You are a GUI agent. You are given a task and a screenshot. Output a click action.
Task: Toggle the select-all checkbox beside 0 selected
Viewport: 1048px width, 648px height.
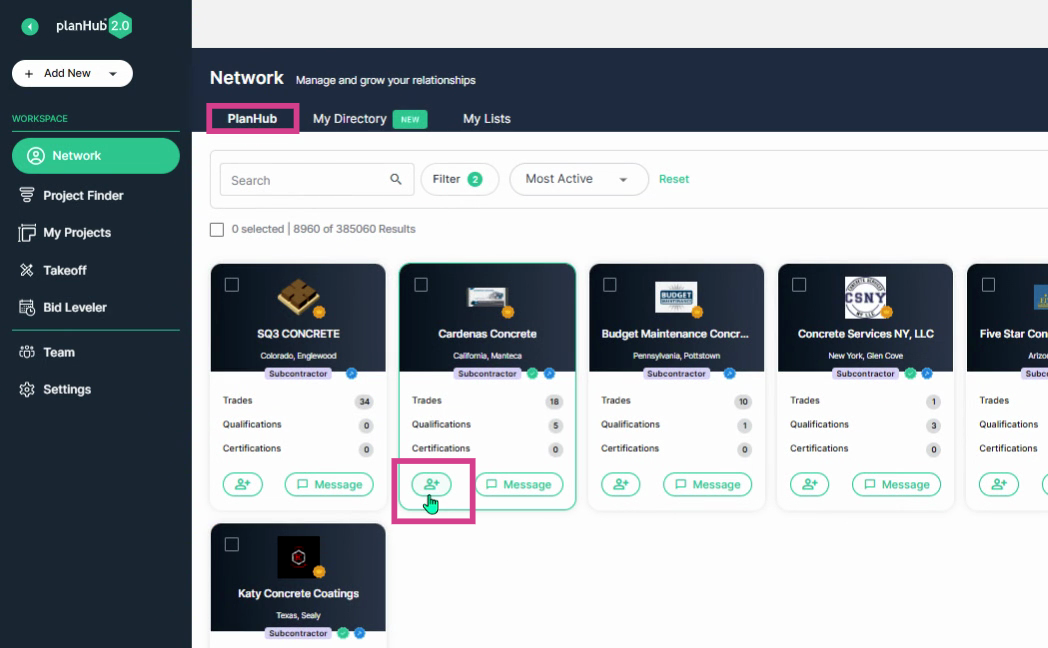coord(217,230)
